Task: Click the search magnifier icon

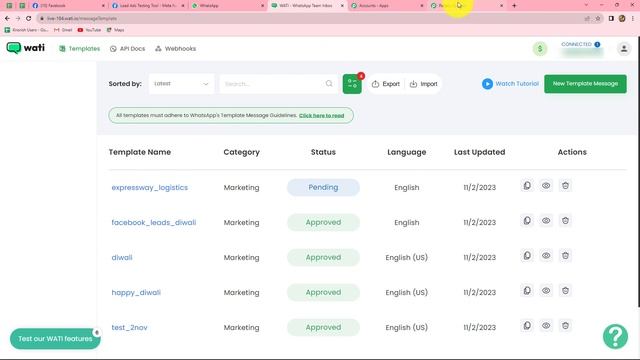Action: tap(329, 84)
